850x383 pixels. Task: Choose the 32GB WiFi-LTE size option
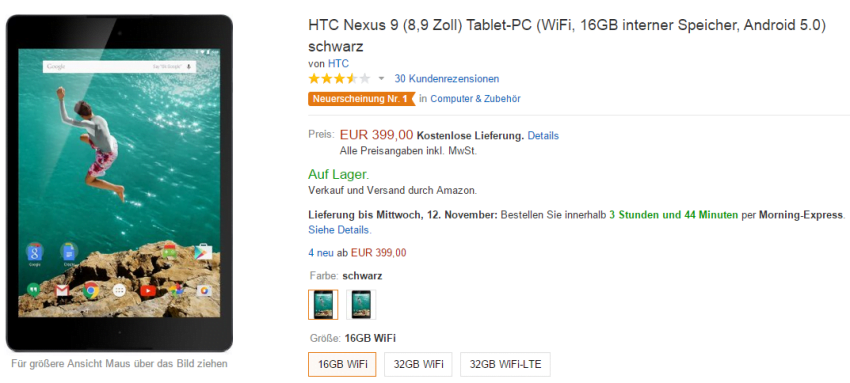[505, 364]
